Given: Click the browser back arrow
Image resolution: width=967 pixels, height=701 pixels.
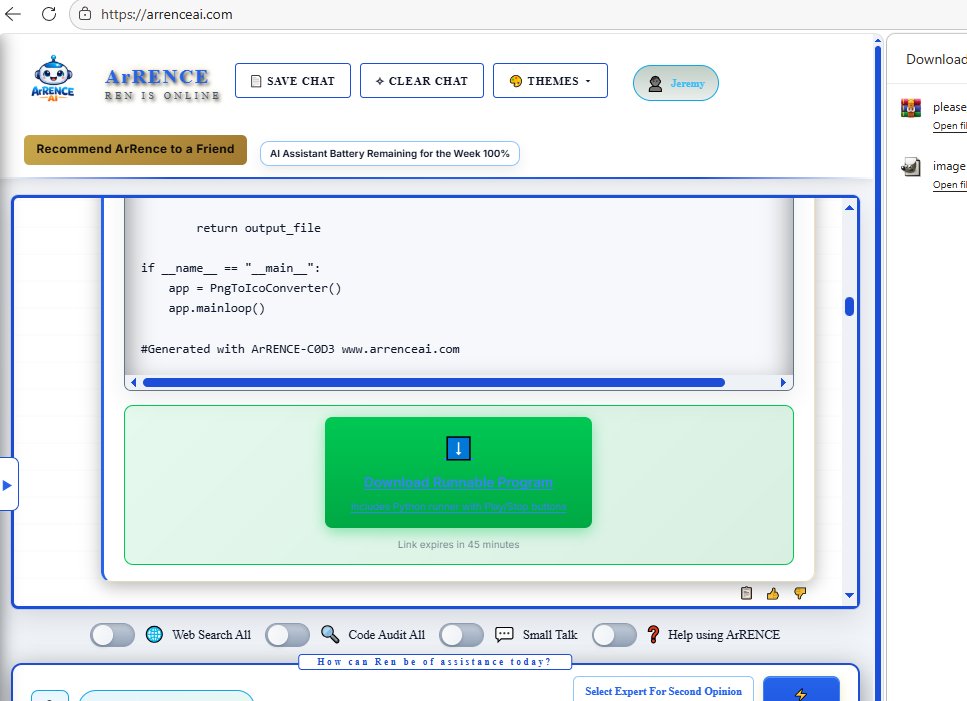Looking at the screenshot, I should coord(12,14).
